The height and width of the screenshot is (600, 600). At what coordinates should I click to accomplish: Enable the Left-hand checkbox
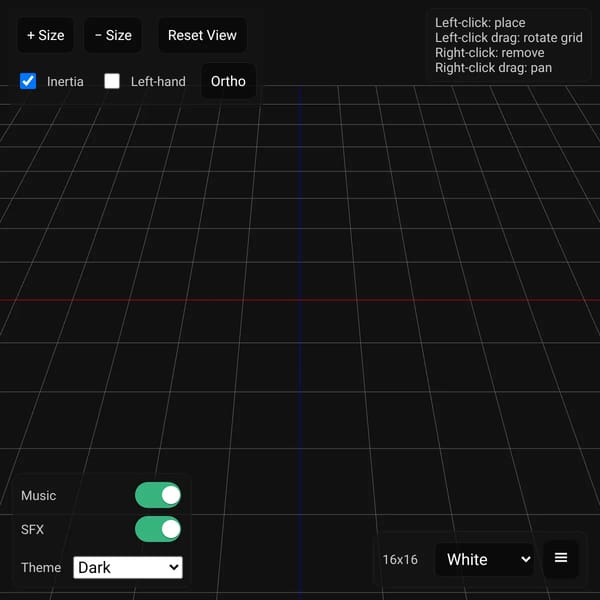coord(112,81)
